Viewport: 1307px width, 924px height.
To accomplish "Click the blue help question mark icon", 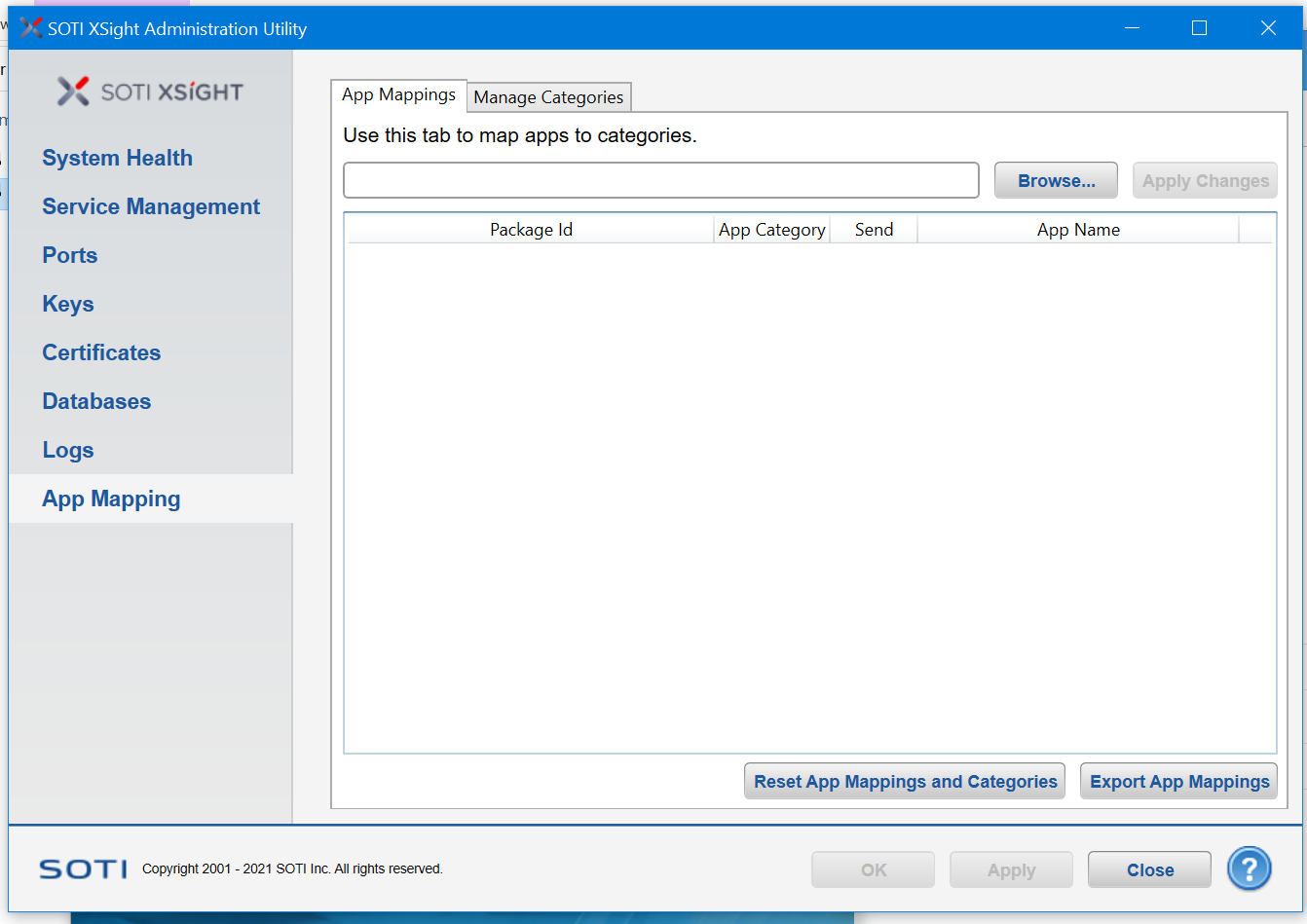I will tap(1250, 869).
